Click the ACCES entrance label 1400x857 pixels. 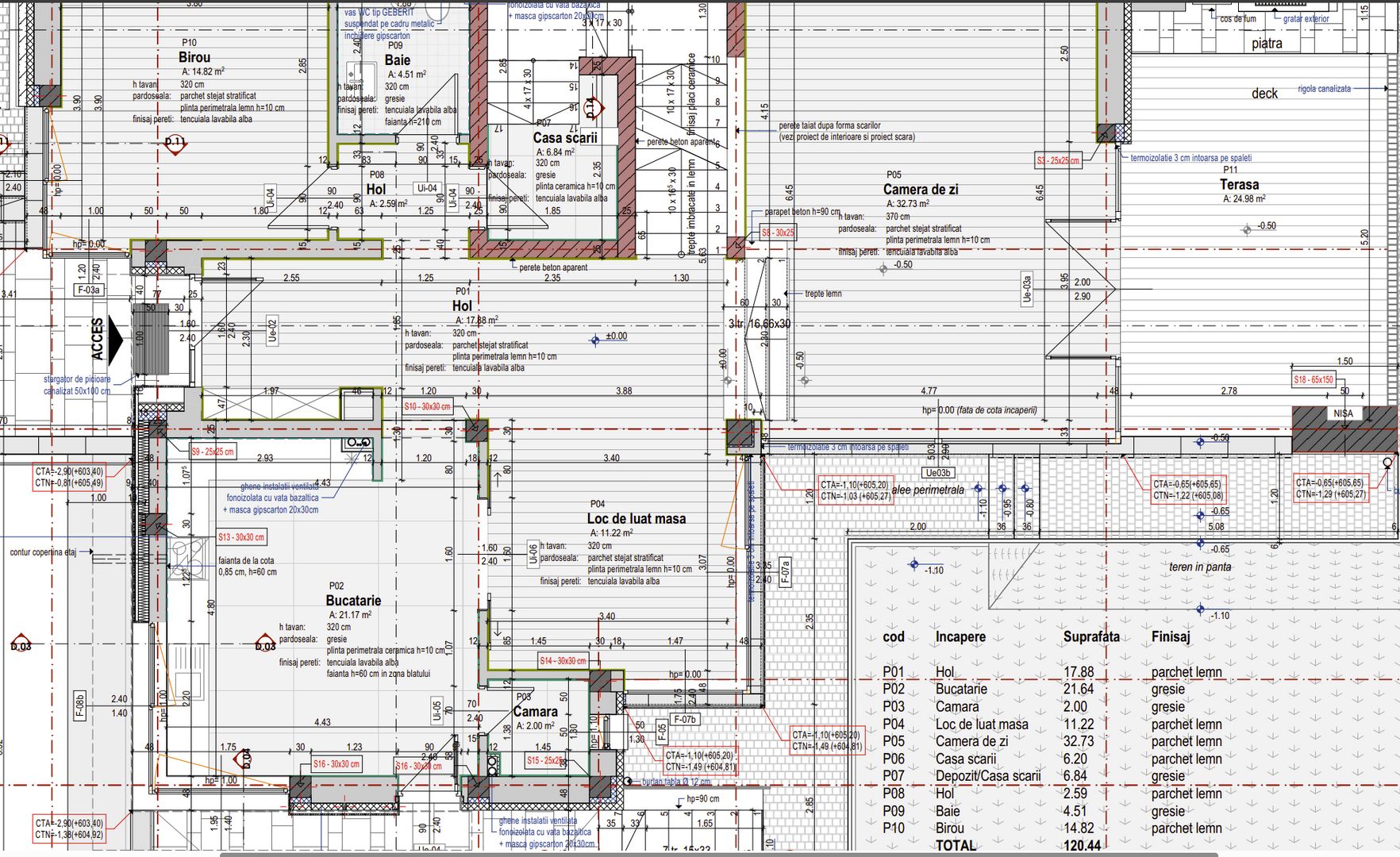coord(98,340)
